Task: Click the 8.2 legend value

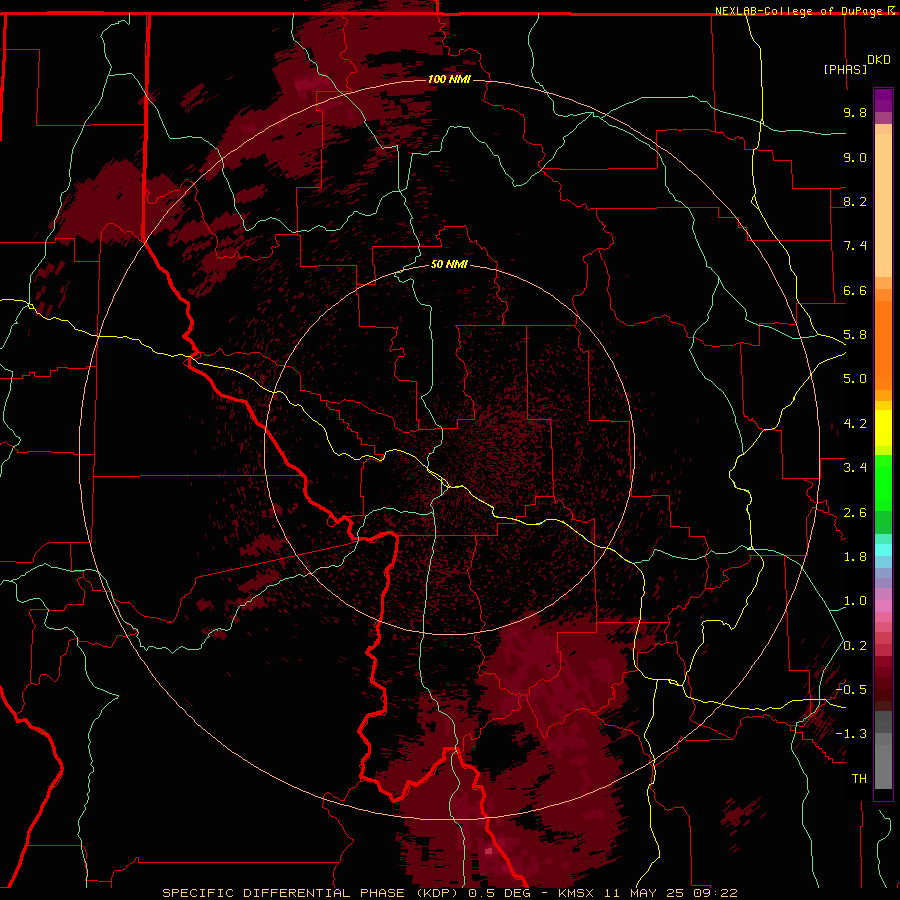Action: coord(855,201)
